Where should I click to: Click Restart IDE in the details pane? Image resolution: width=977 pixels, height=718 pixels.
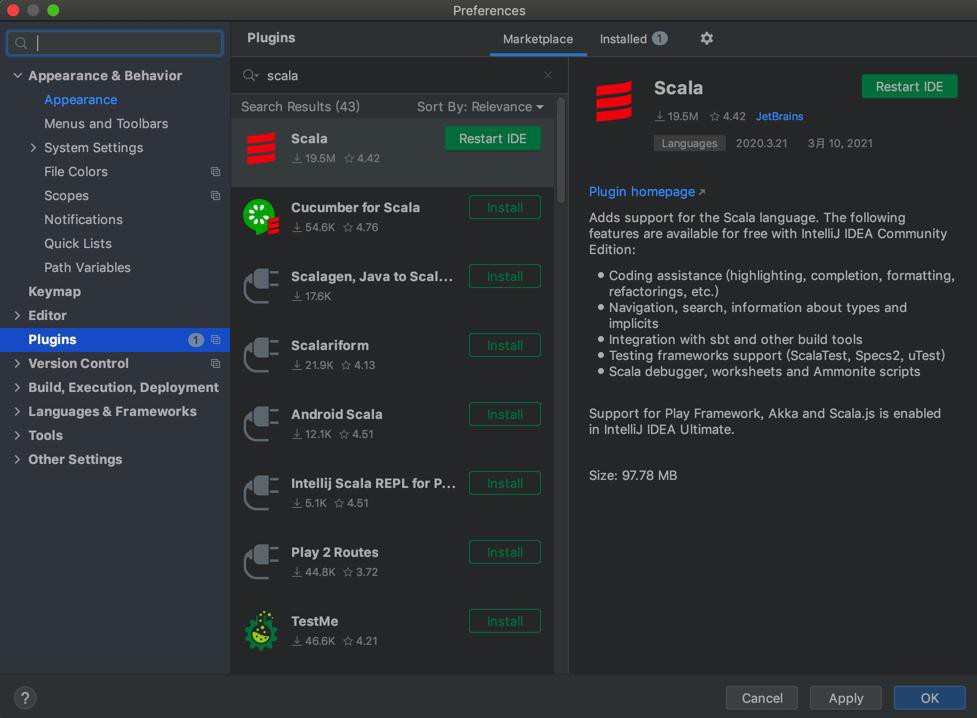(909, 87)
